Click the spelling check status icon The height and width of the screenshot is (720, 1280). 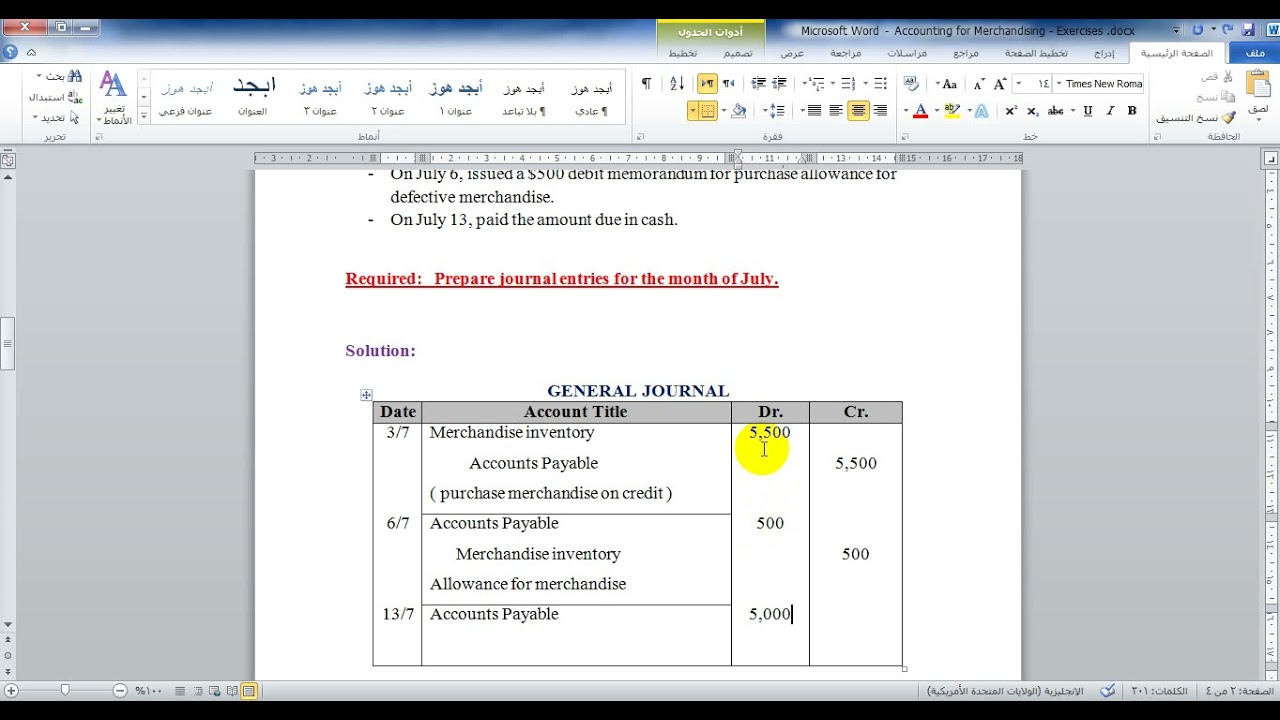[1108, 691]
